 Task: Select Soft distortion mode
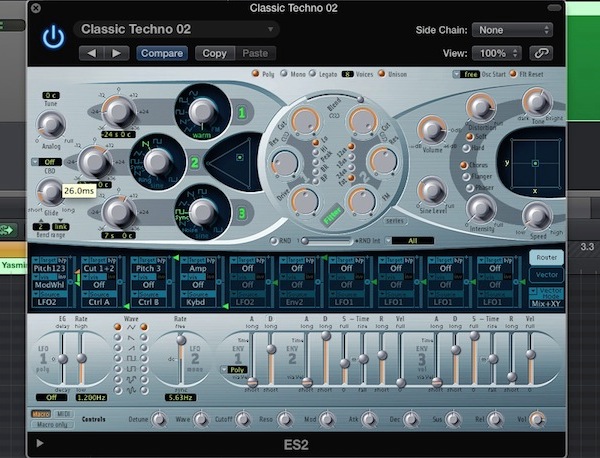tap(470, 137)
